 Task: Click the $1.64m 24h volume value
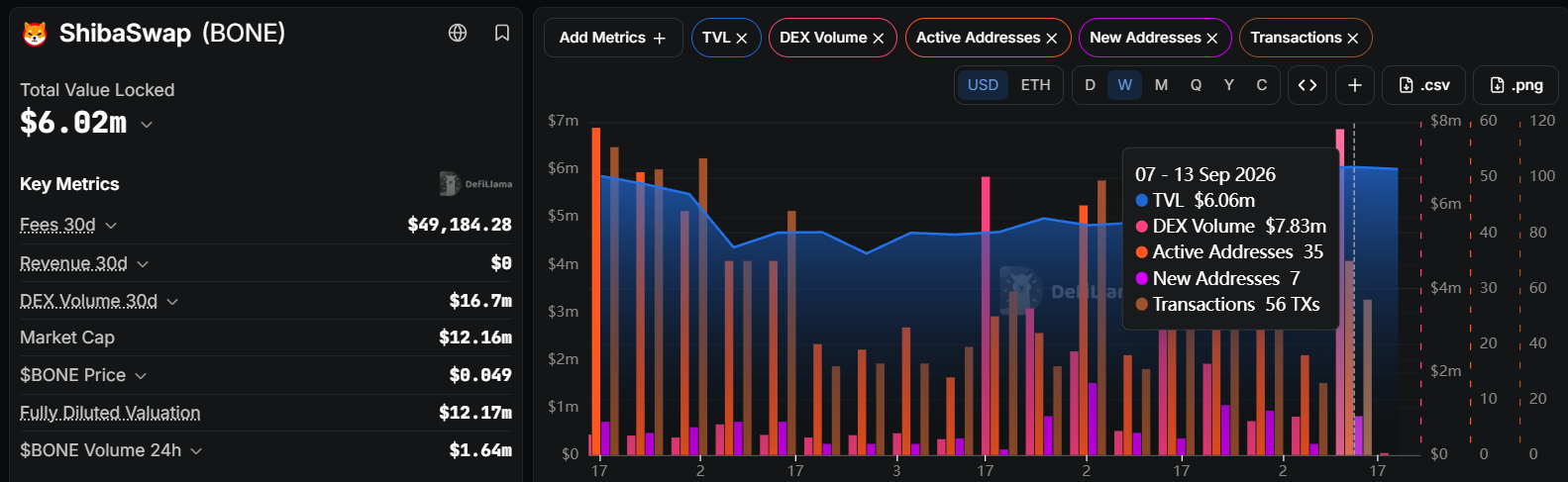click(x=480, y=450)
